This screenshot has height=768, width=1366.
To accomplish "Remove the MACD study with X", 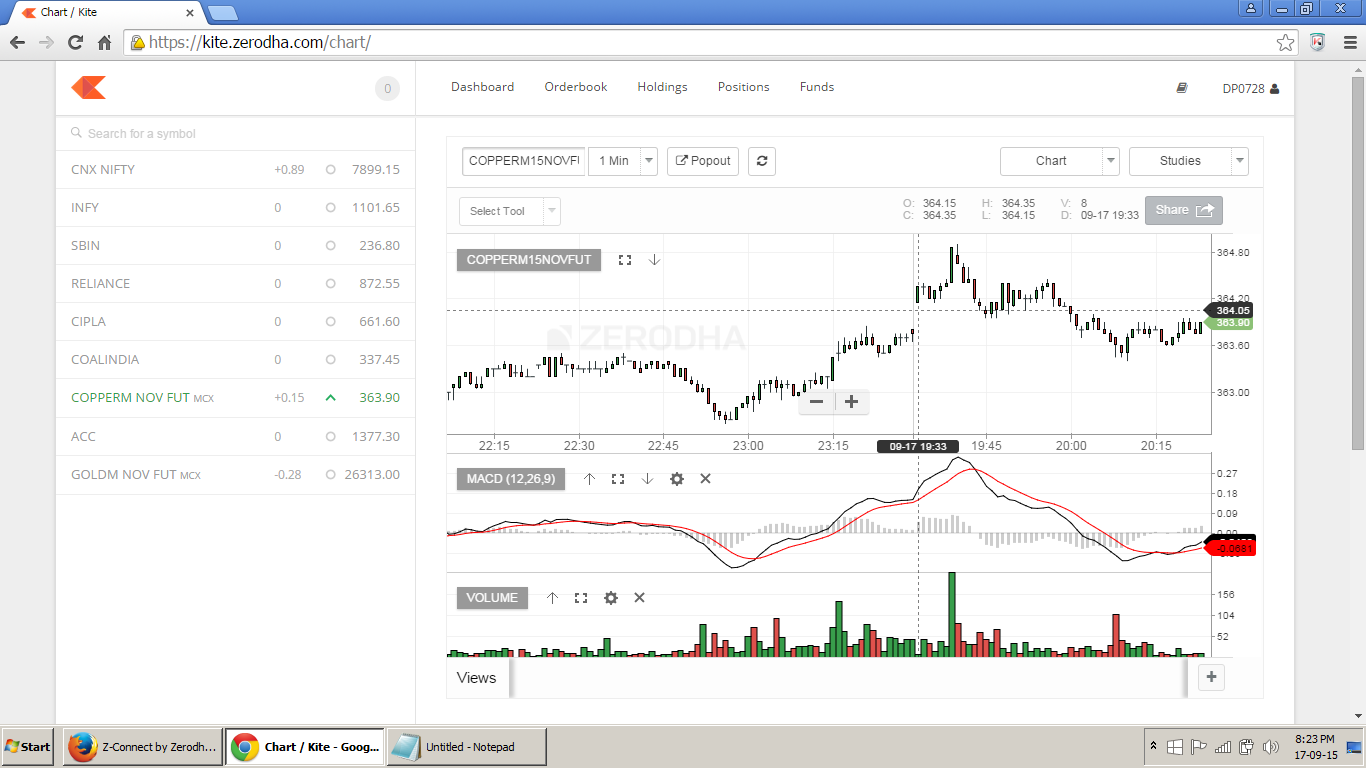I will coord(705,479).
